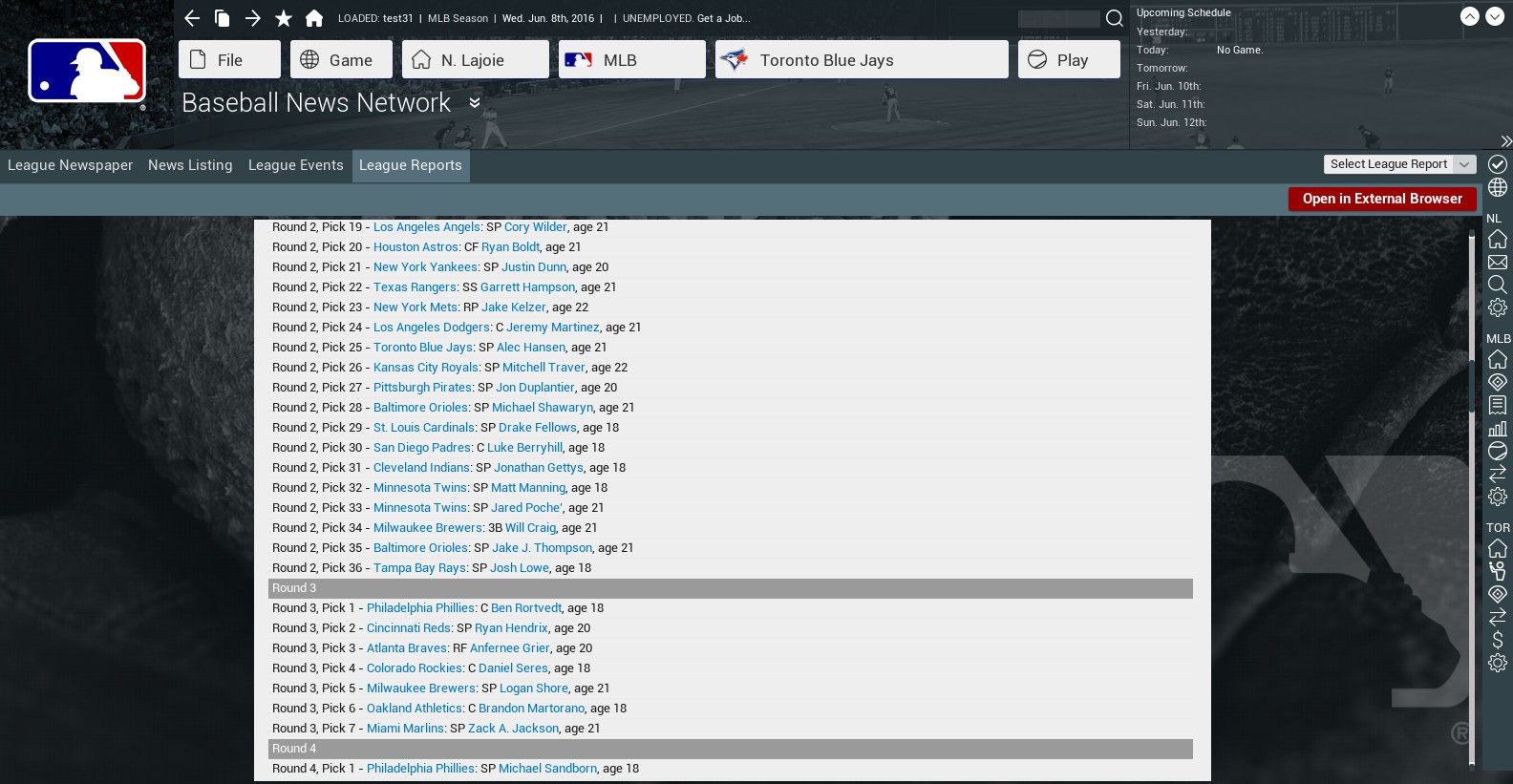Viewport: 1513px width, 784px height.
Task: Open the Play menu
Action: click(x=1069, y=59)
